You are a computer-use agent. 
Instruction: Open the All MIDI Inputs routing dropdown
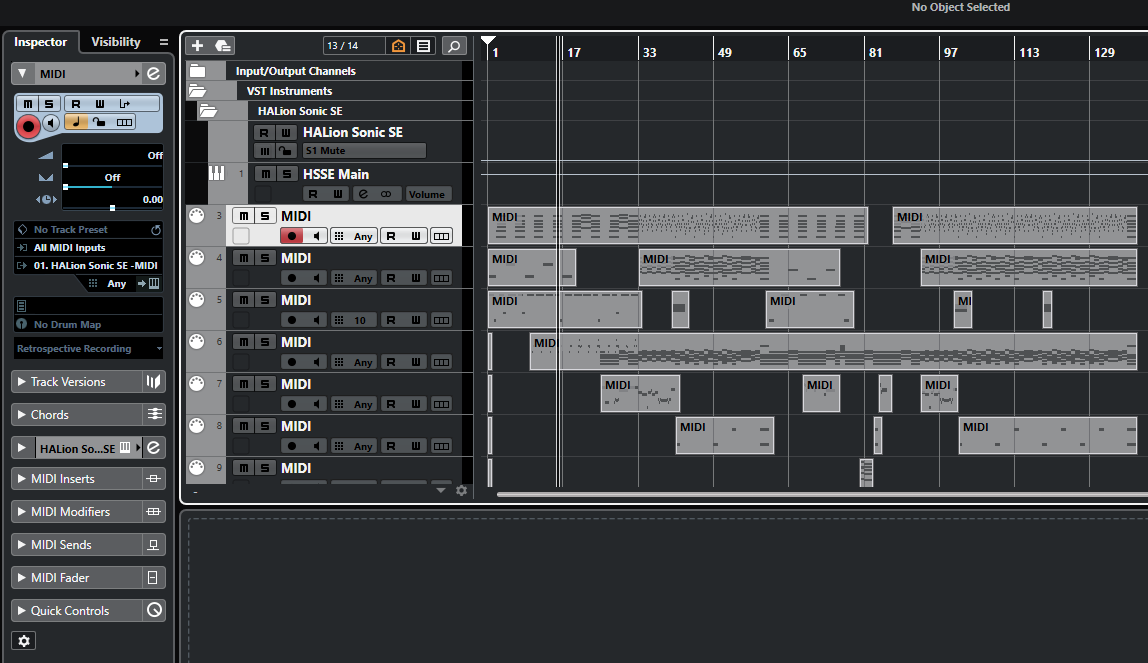88,247
